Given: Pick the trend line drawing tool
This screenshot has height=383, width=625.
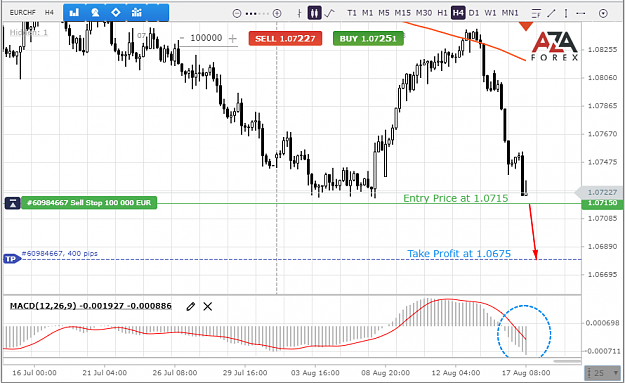Looking at the screenshot, I should [551, 14].
